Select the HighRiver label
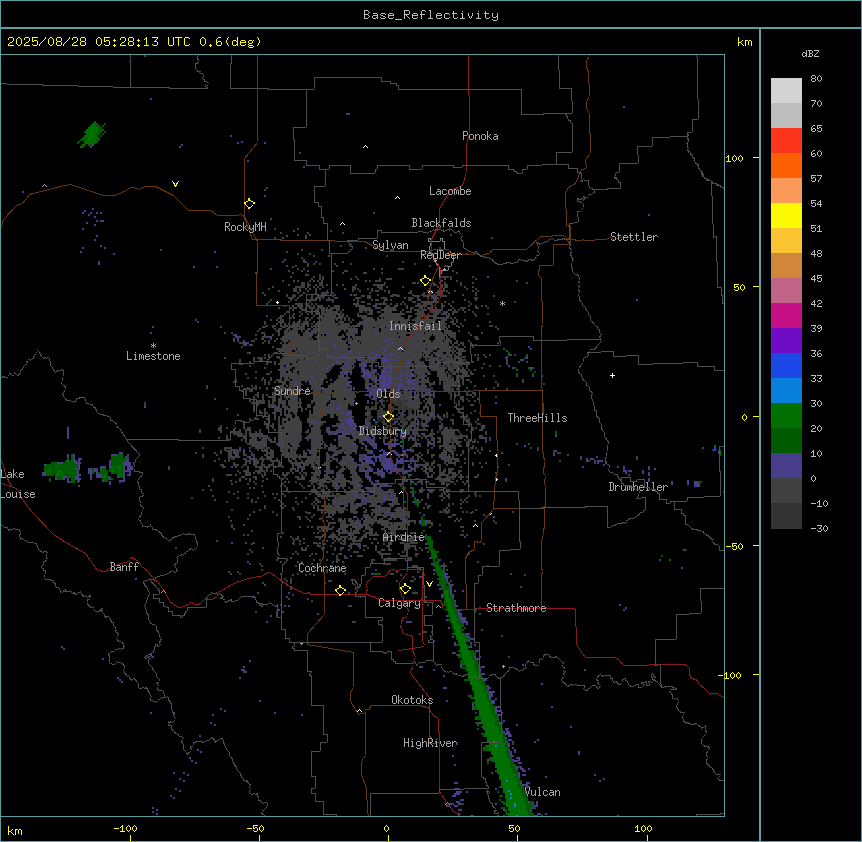This screenshot has height=842, width=862. (x=430, y=743)
